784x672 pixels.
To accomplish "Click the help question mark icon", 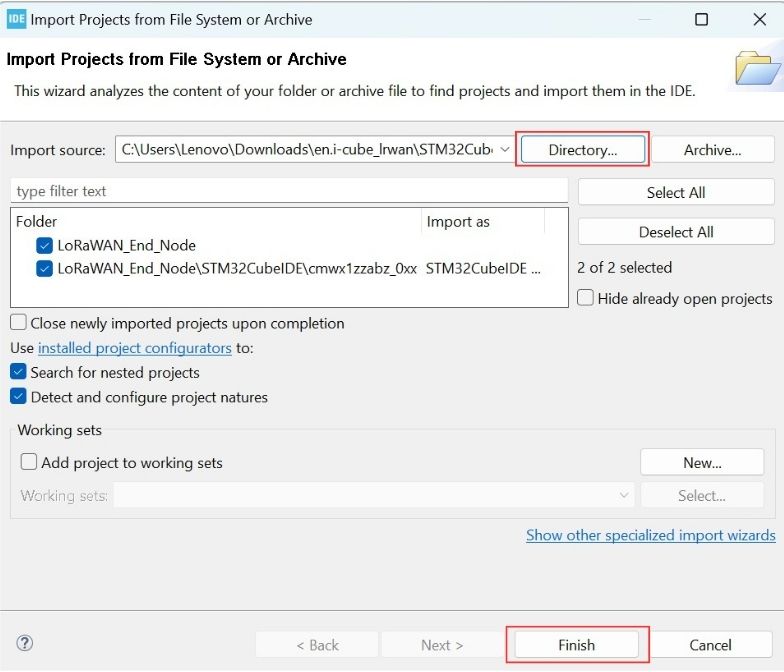I will click(x=26, y=644).
